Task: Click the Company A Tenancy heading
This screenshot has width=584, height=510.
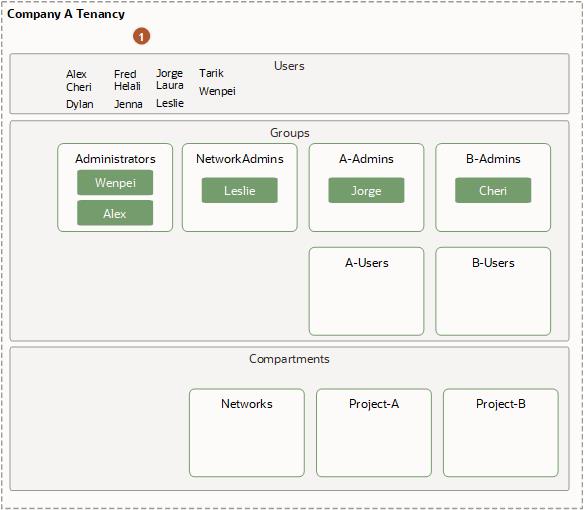Action: [x=66, y=14]
